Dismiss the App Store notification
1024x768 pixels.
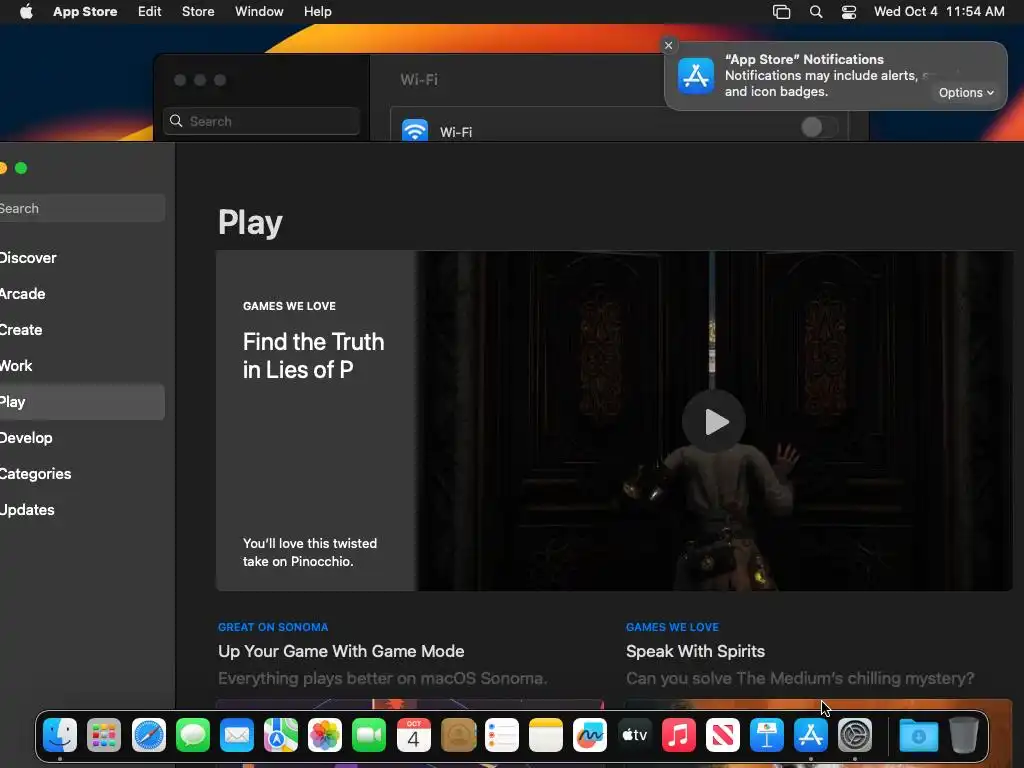(x=668, y=45)
